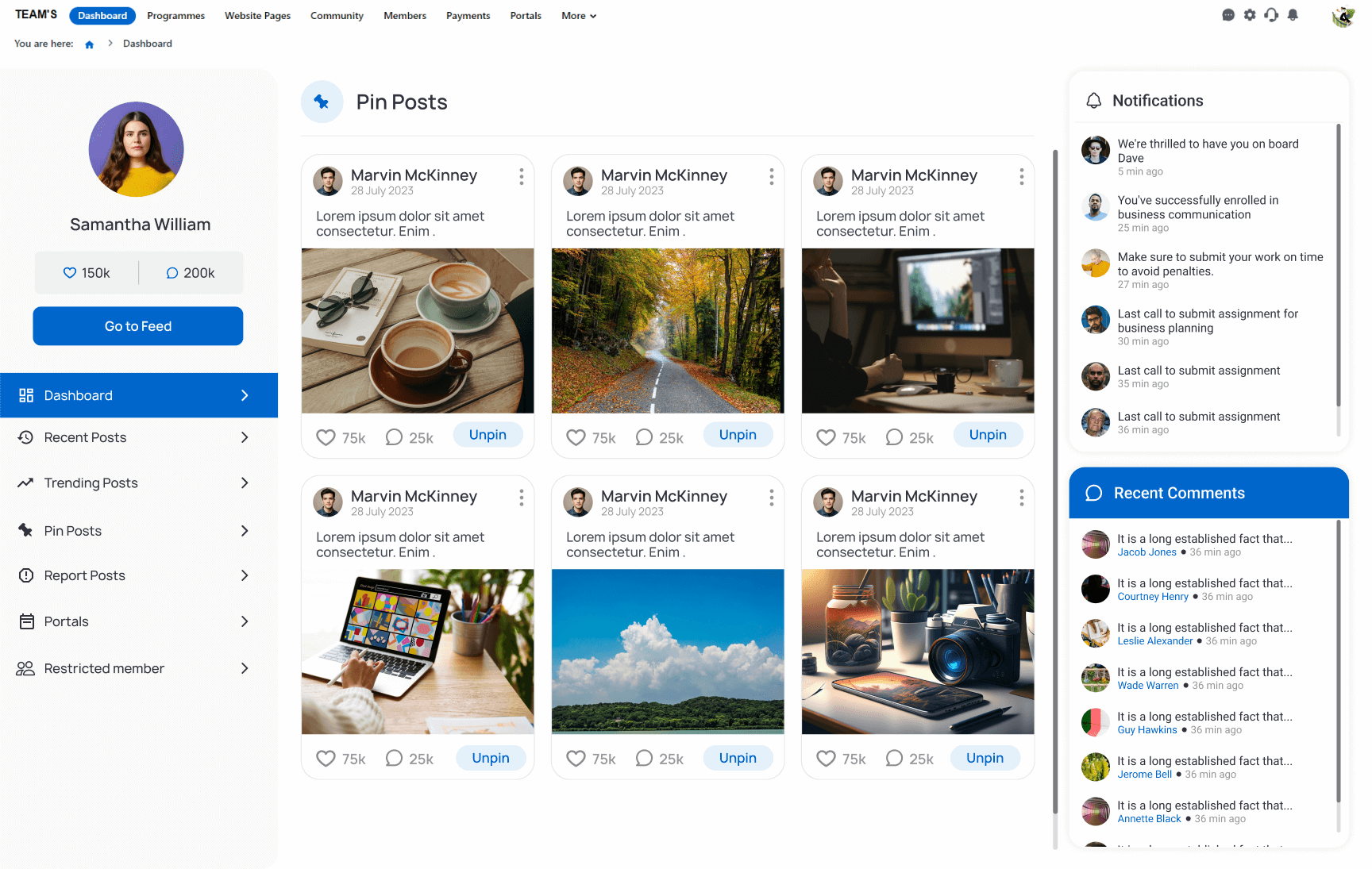Image resolution: width=1372 pixels, height=869 pixels.
Task: Click the Trending Posts chart icon
Action: [x=25, y=483]
